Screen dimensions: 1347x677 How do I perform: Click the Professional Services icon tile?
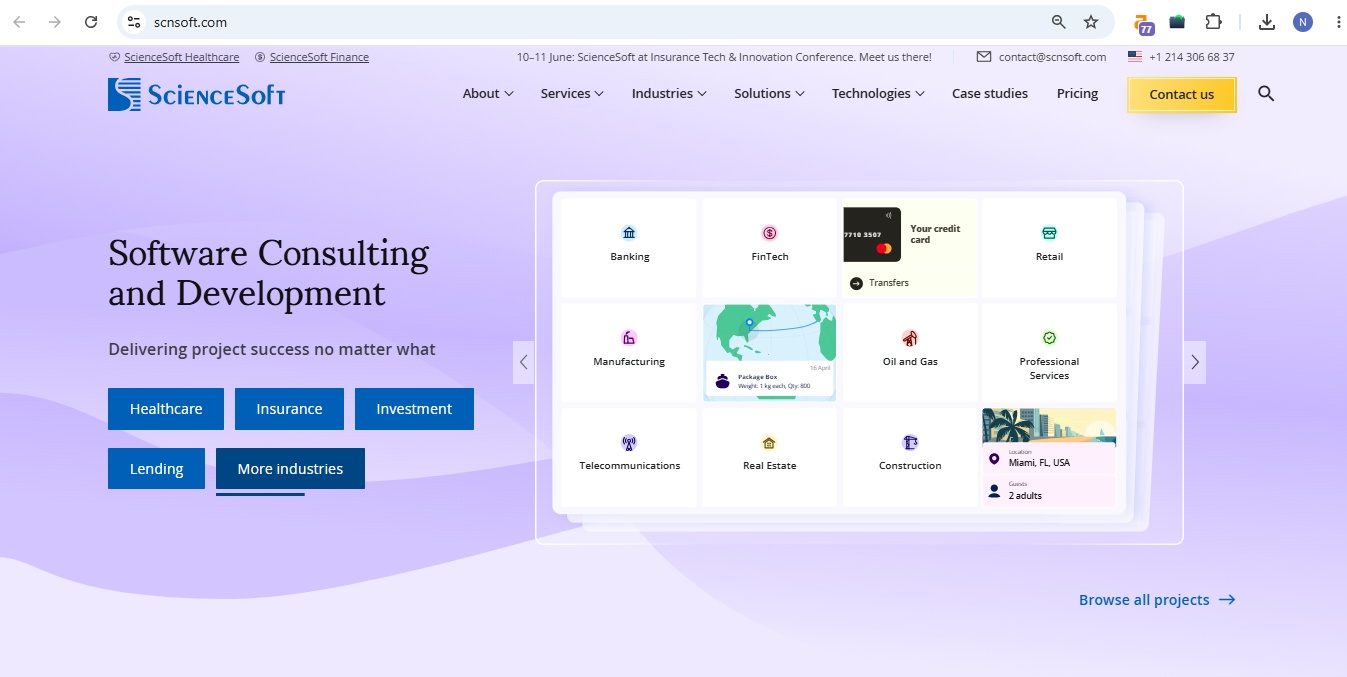(x=1049, y=352)
